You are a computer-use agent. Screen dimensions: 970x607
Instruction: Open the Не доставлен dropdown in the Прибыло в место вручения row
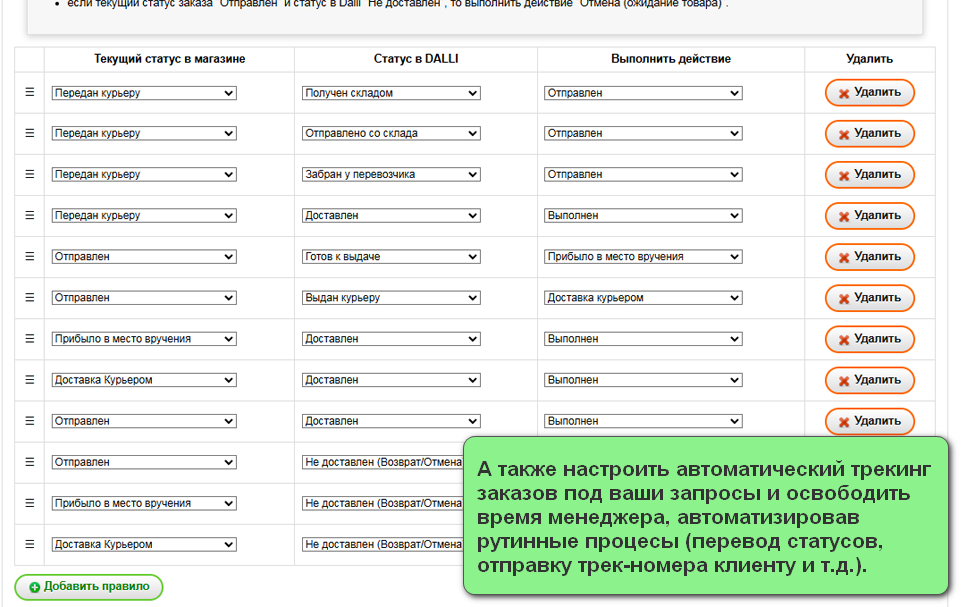click(382, 503)
